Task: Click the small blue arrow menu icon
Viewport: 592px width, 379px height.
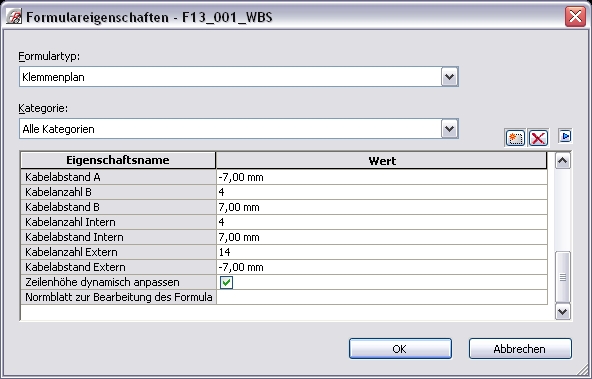Action: 565,136
